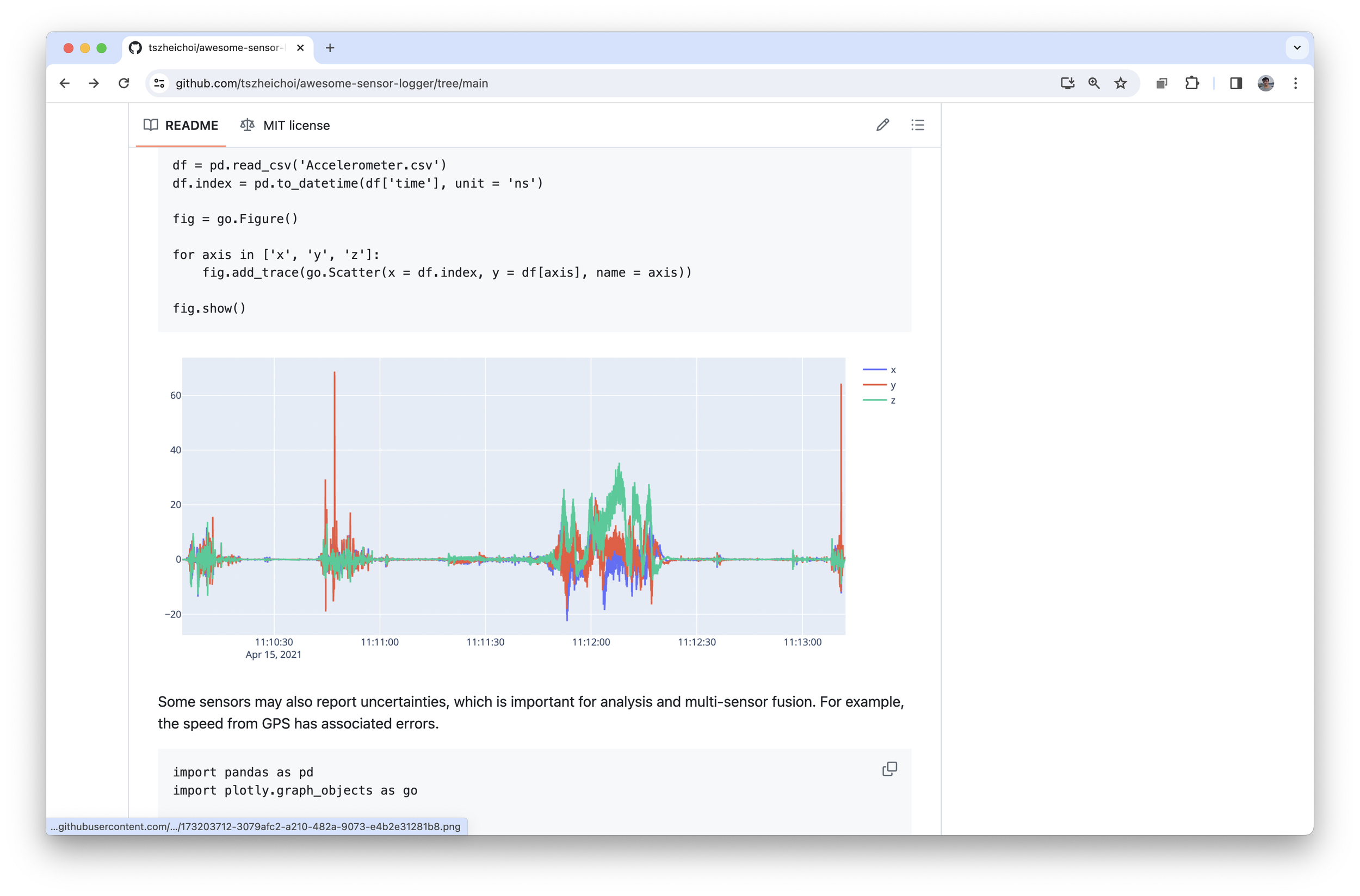
Task: Click the 'fig.add_trace(go.Scatter' code line
Action: coord(447,273)
